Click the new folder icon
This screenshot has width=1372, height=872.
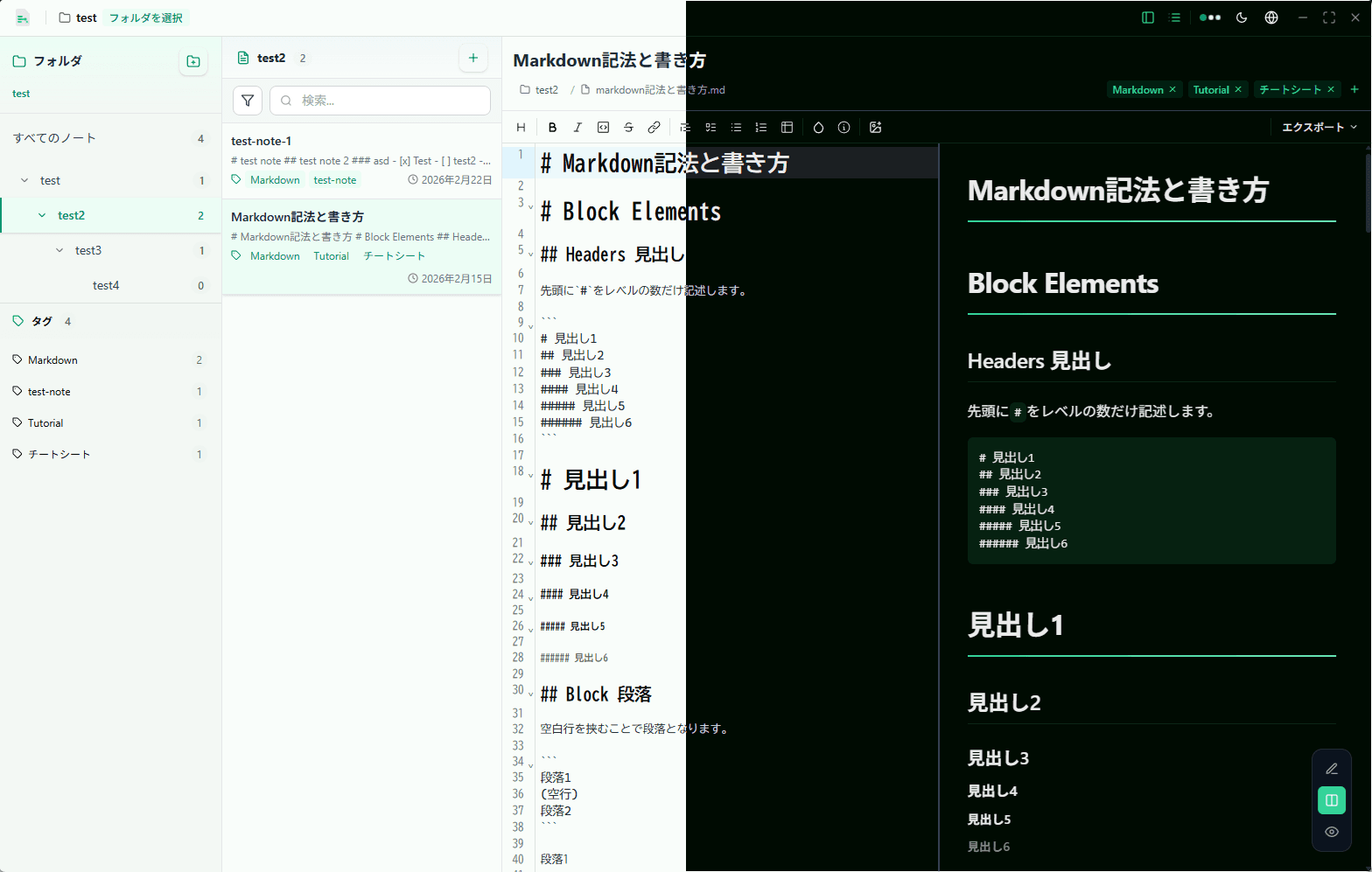(x=193, y=61)
